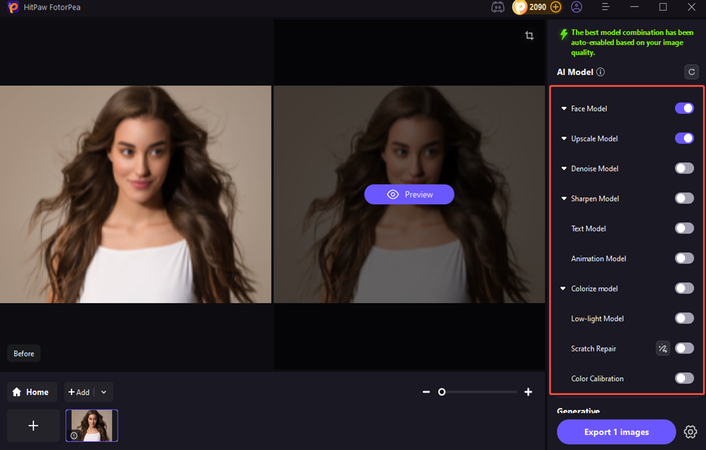
Task: Open the dropdown arrow beside Add
Action: [105, 392]
